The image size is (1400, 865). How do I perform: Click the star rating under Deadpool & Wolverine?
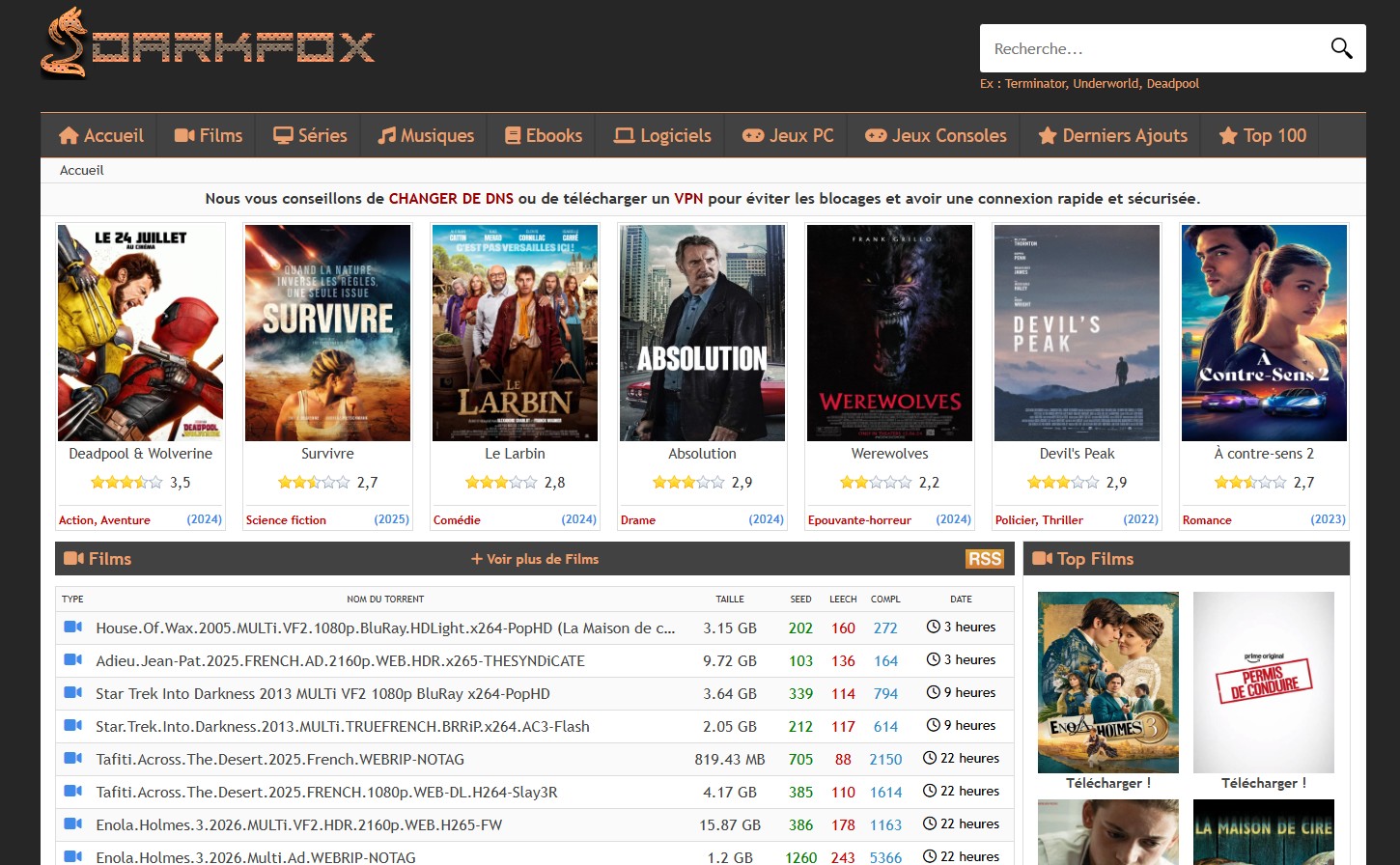click(126, 482)
